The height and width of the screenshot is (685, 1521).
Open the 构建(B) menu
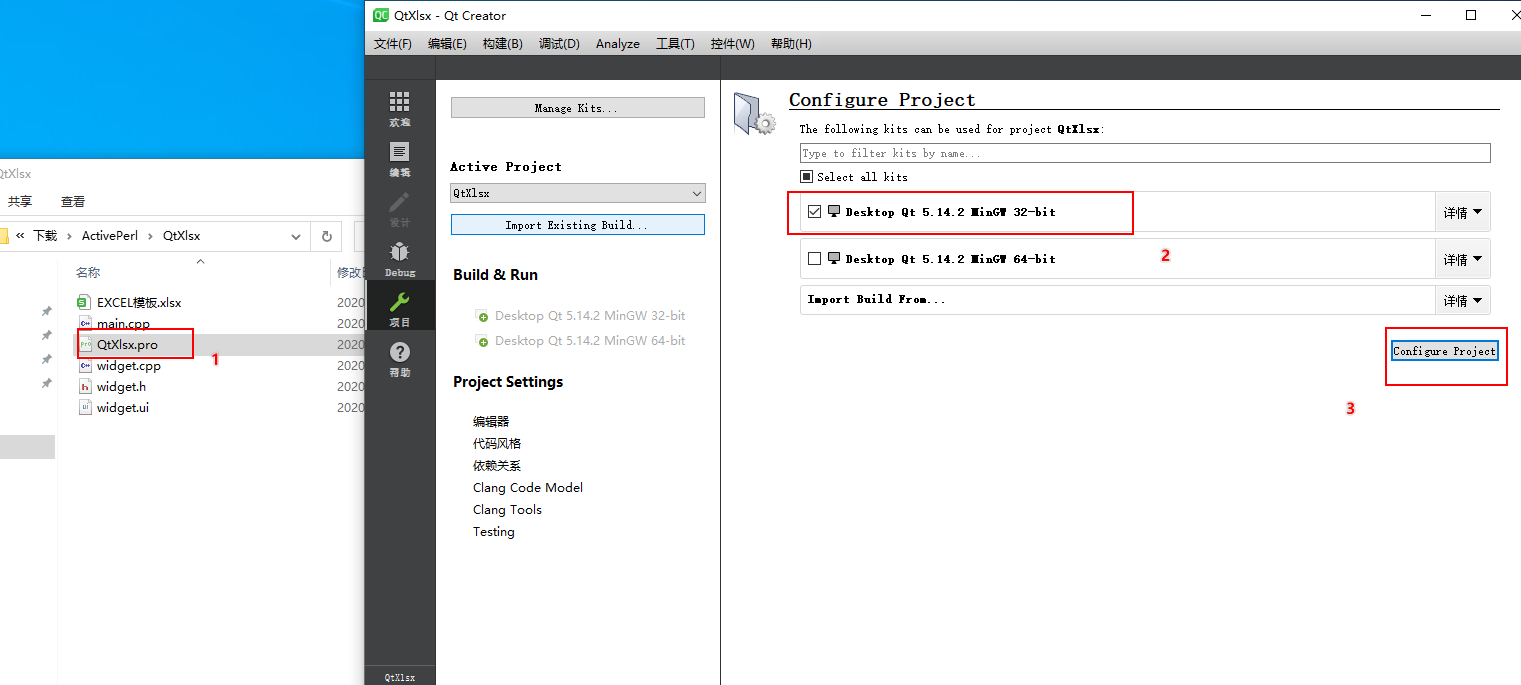[502, 43]
